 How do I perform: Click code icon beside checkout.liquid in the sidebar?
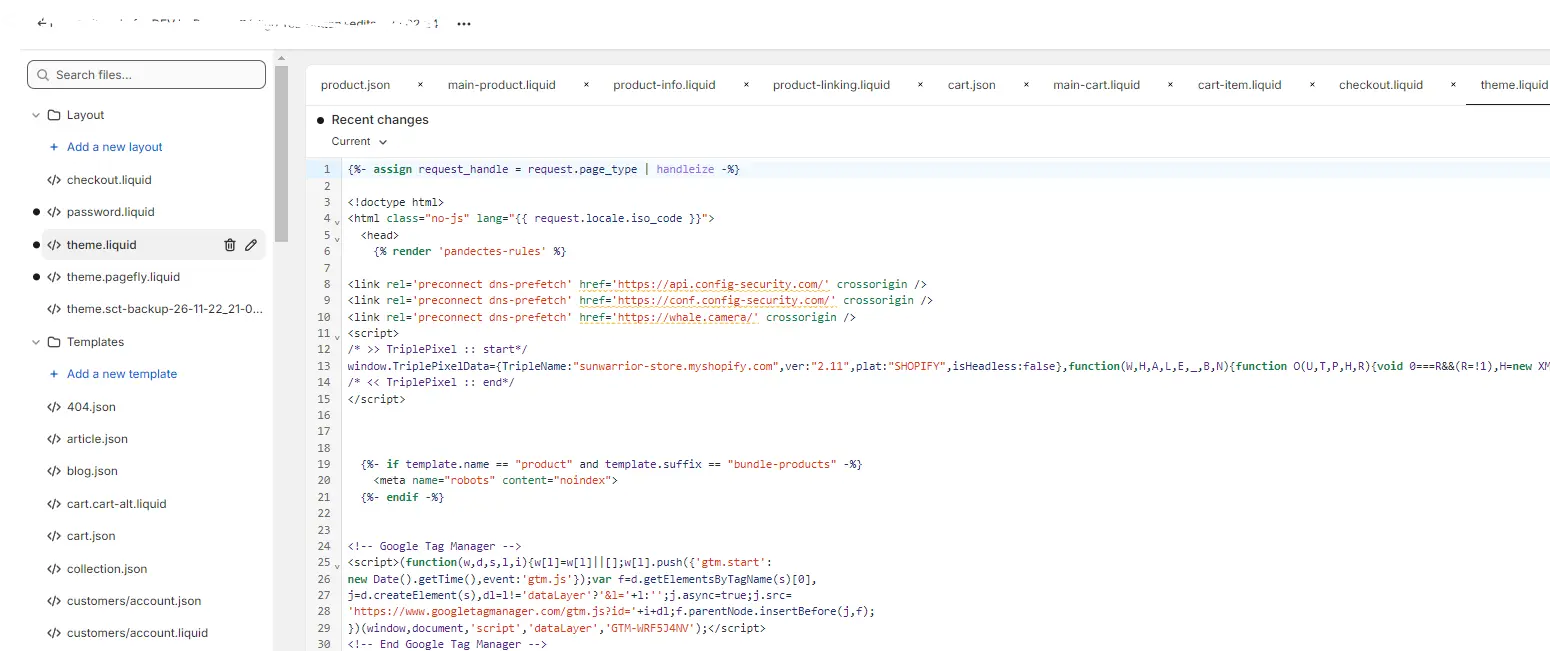[54, 180]
